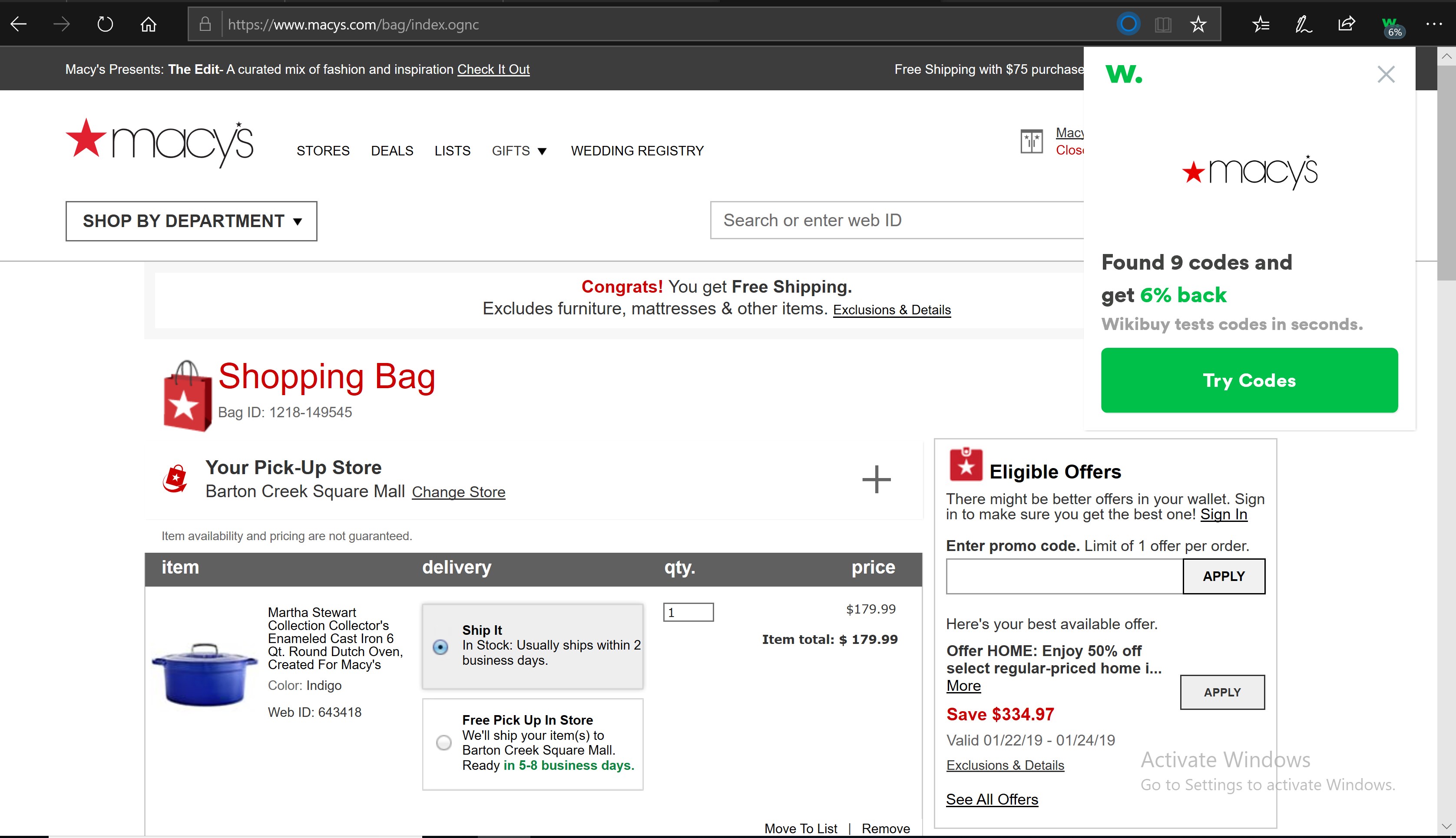Click the Try Codes button

1249,380
